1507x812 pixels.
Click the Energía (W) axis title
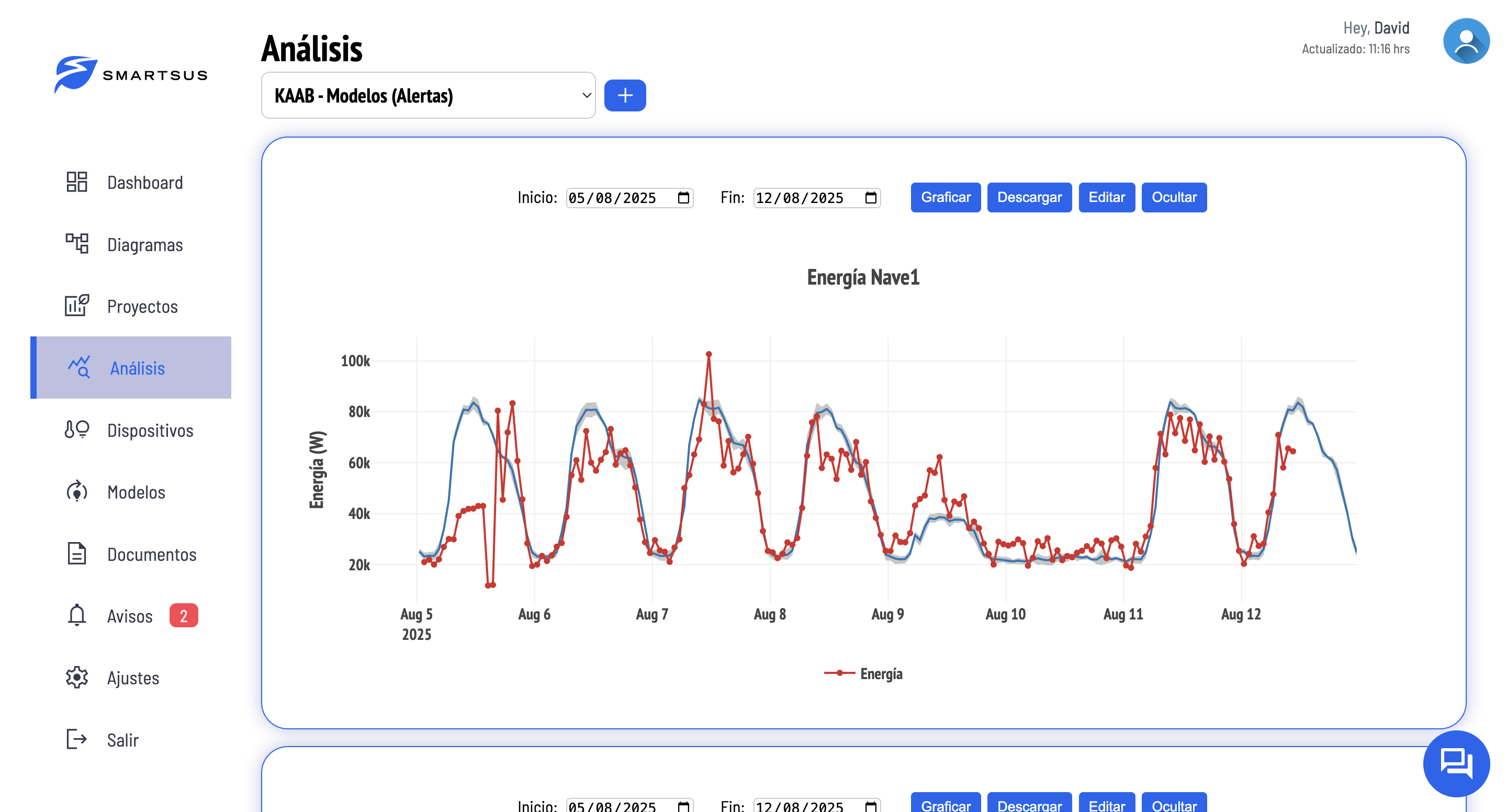tap(317, 470)
